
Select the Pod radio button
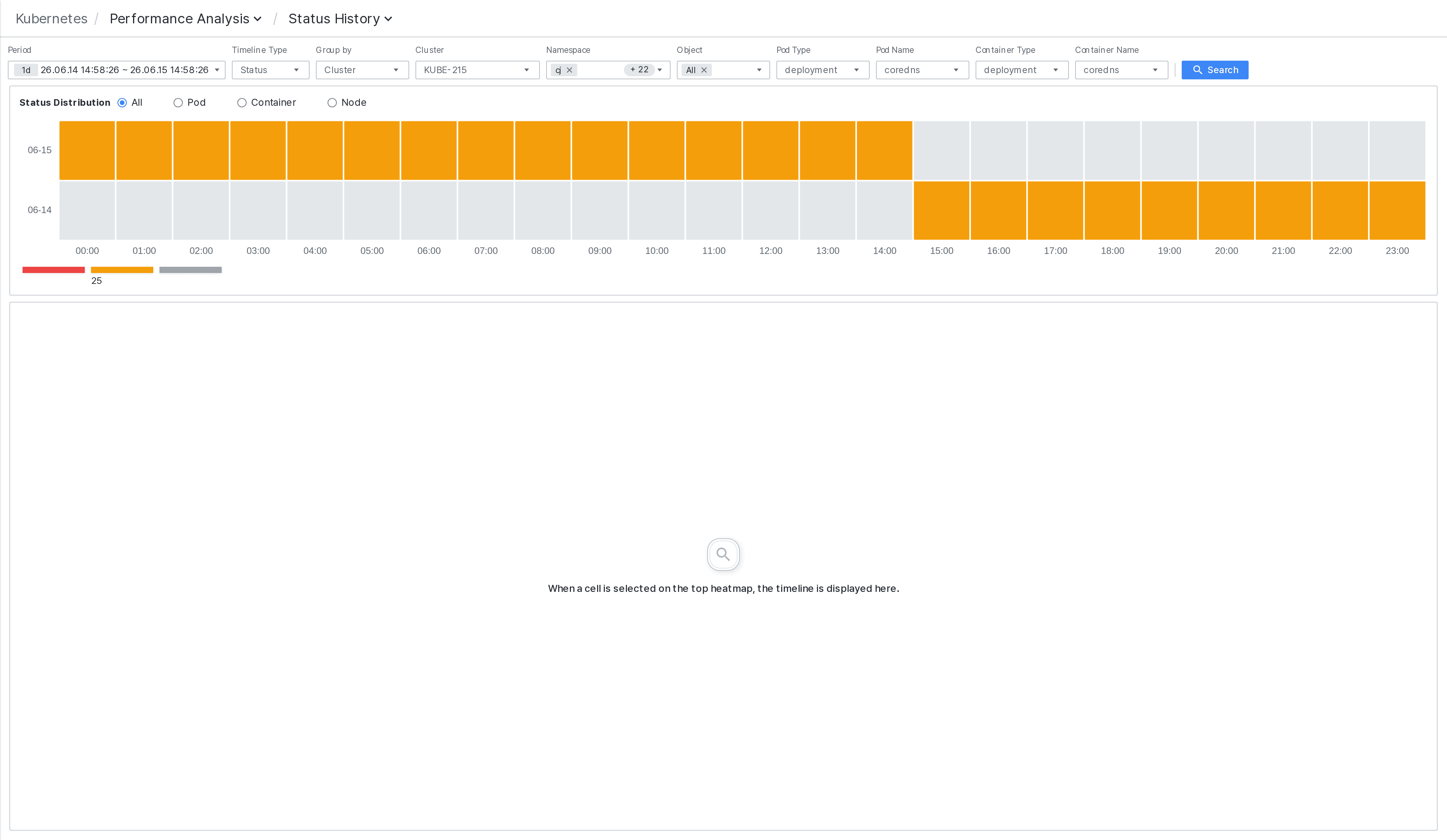click(x=178, y=103)
